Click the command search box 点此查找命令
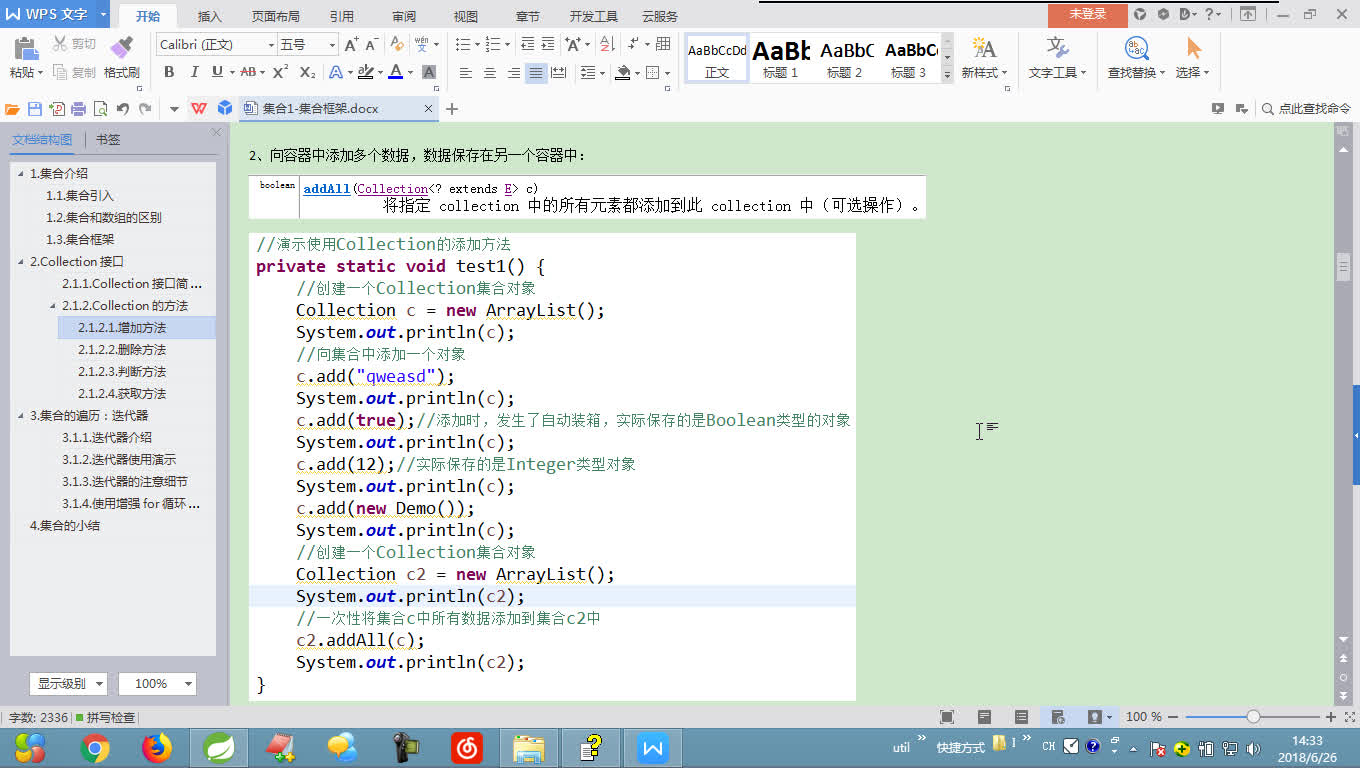 click(x=1306, y=109)
